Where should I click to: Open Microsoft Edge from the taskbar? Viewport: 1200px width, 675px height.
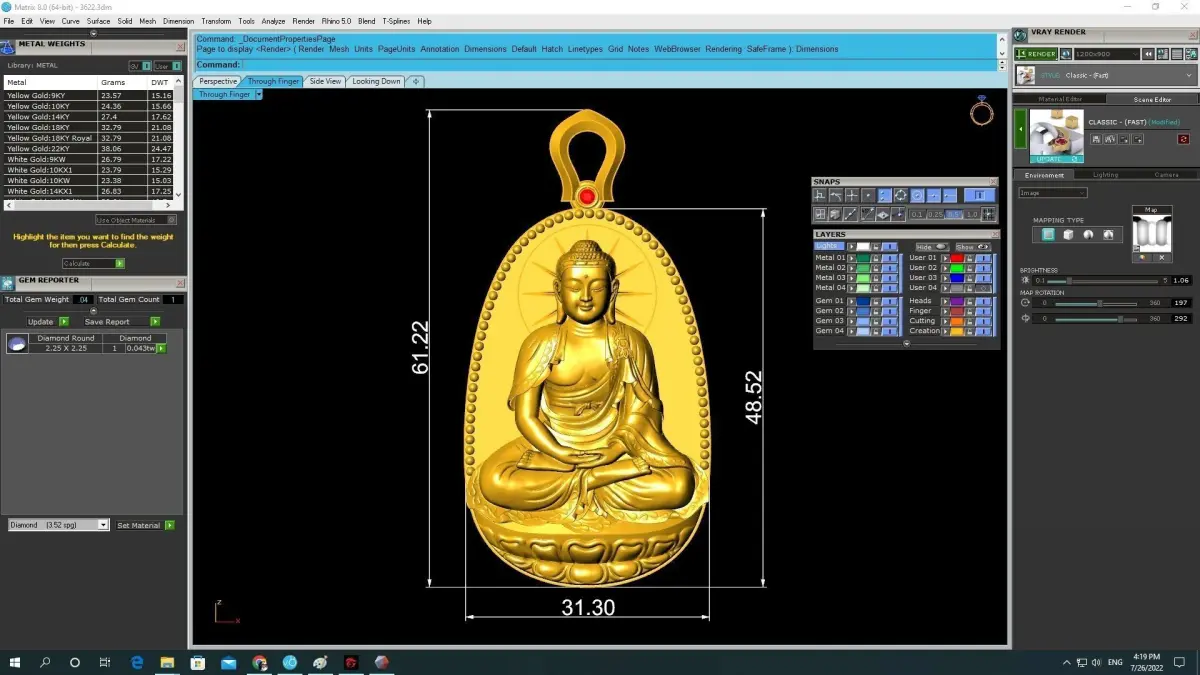tap(137, 662)
